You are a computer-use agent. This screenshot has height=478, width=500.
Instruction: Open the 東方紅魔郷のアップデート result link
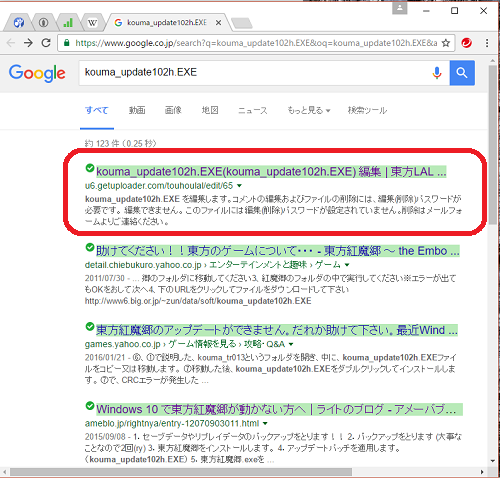(277, 330)
